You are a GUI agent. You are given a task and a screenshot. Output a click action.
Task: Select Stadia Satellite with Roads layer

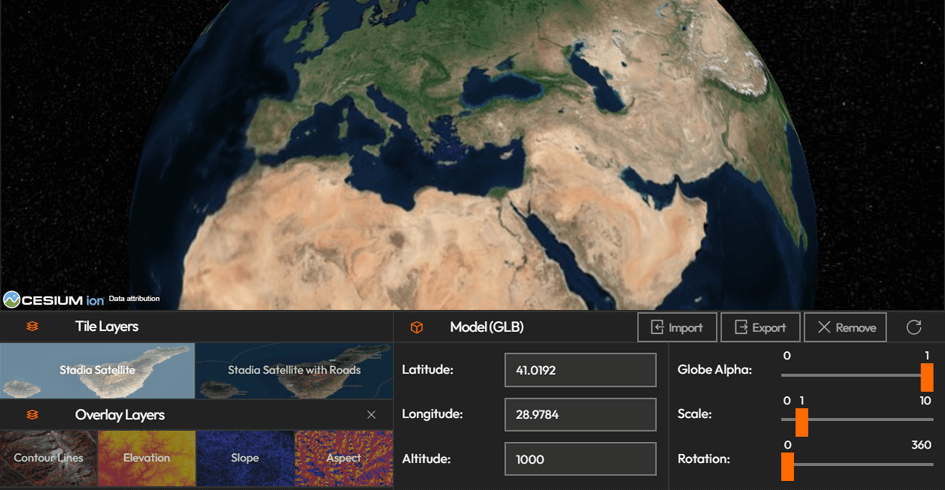(294, 370)
